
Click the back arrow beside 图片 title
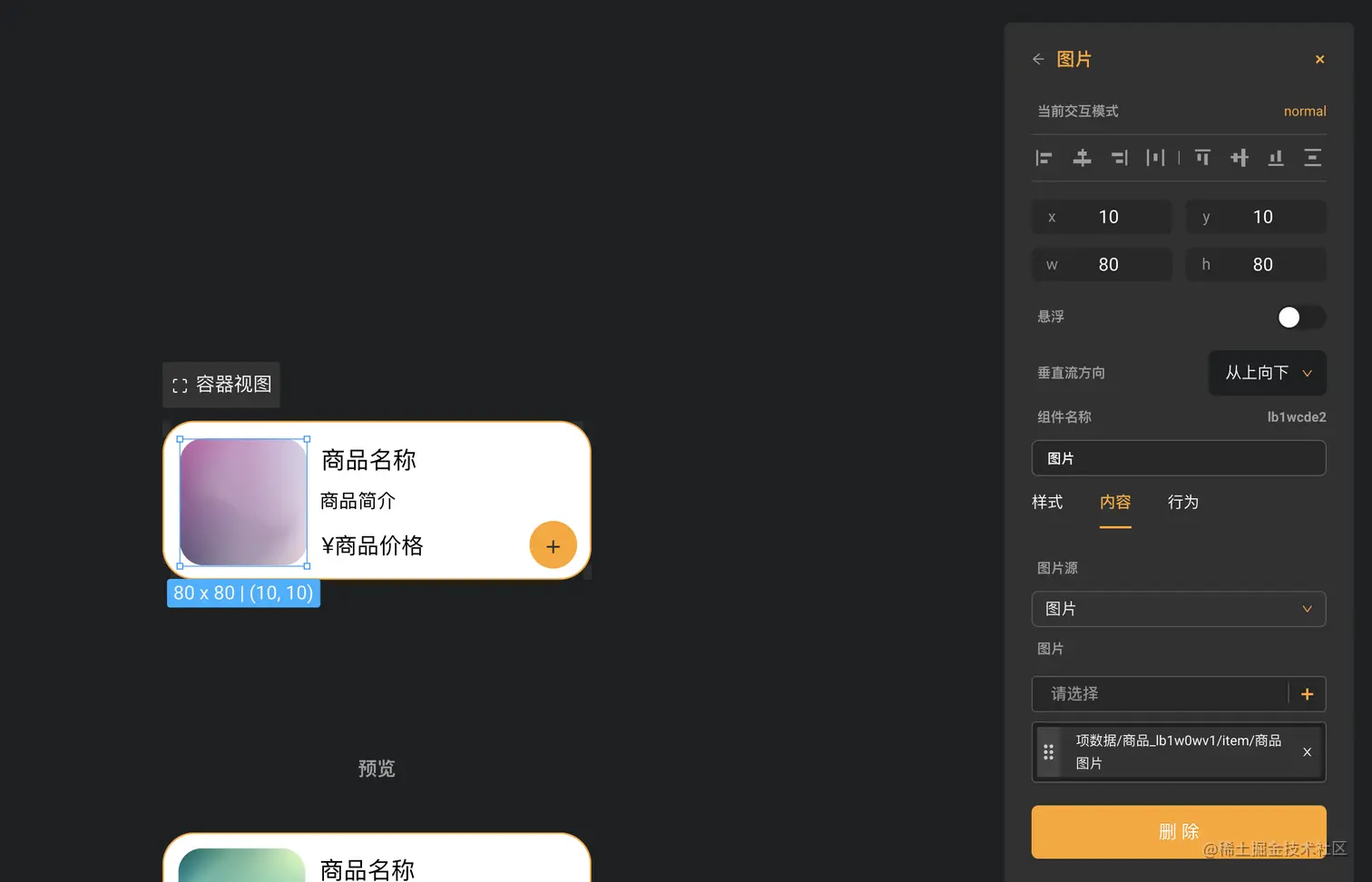pyautogui.click(x=1038, y=59)
